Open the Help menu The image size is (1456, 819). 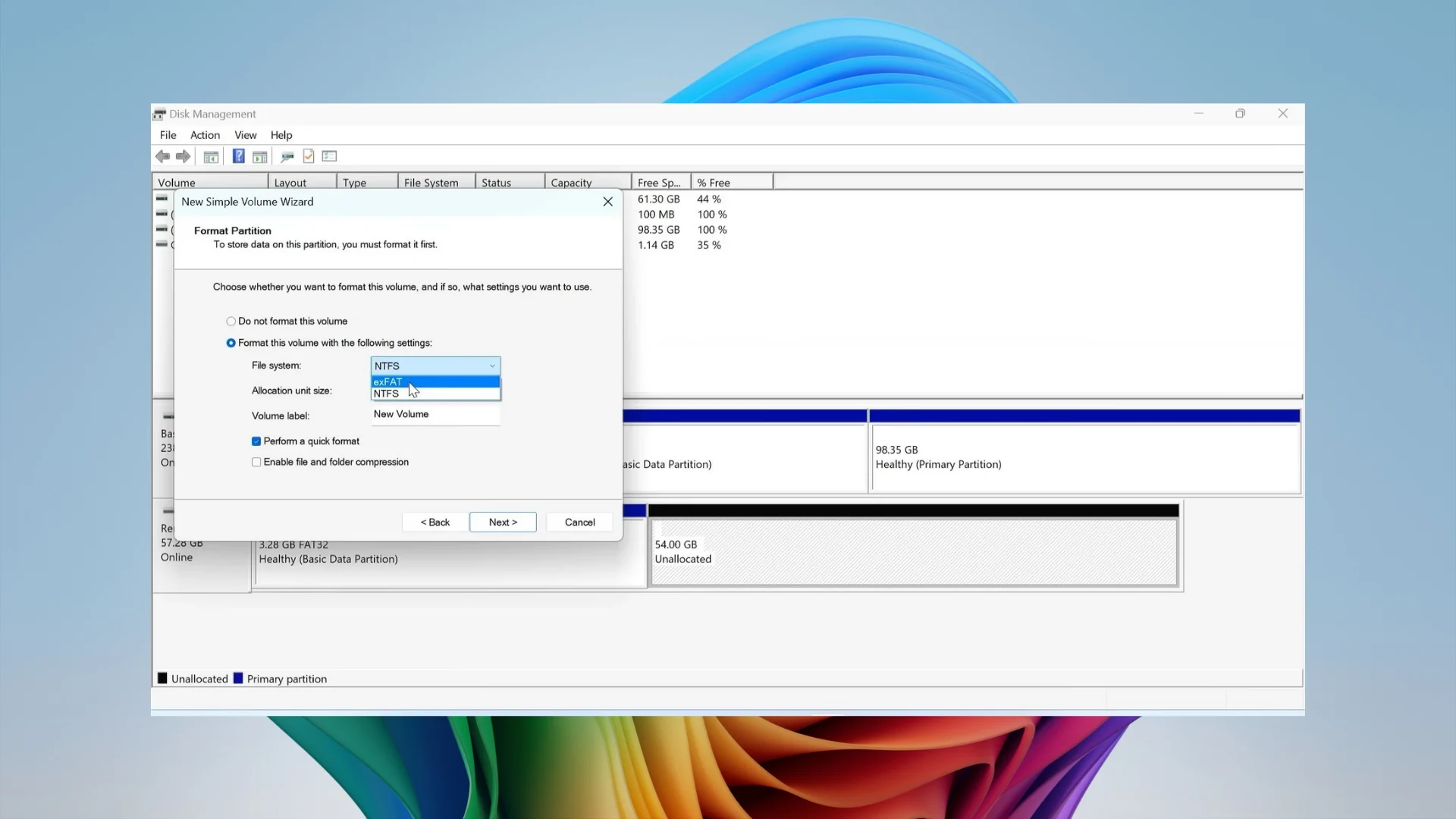[281, 135]
